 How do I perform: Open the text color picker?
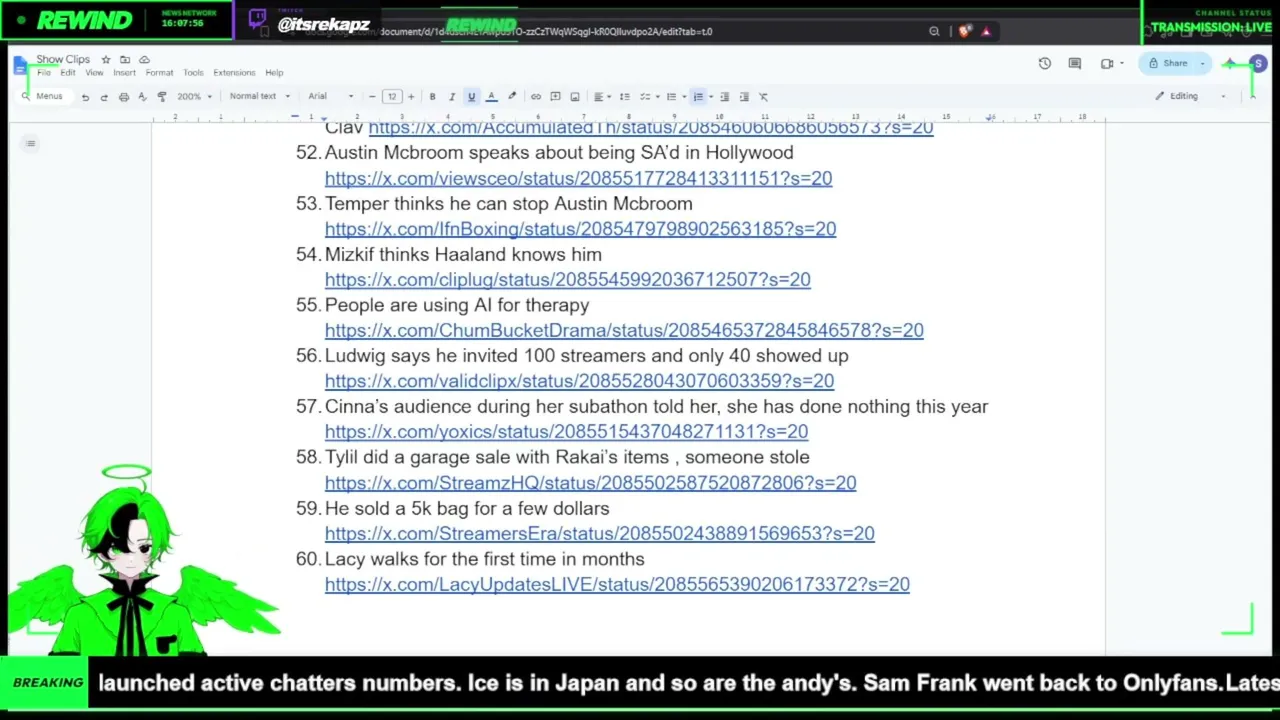coord(491,97)
